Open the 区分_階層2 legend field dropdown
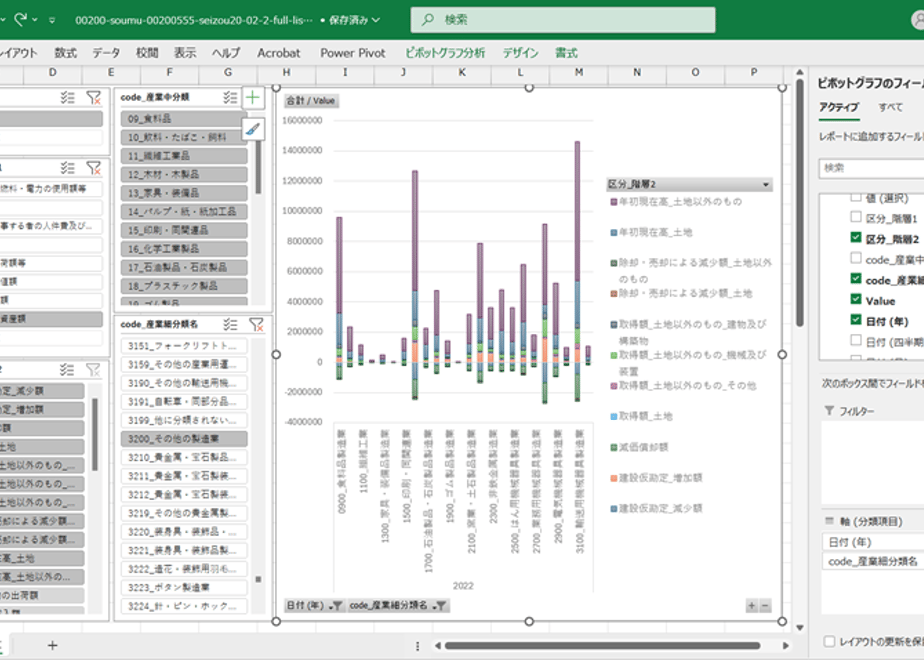Viewport: 924px width, 660px height. click(765, 184)
